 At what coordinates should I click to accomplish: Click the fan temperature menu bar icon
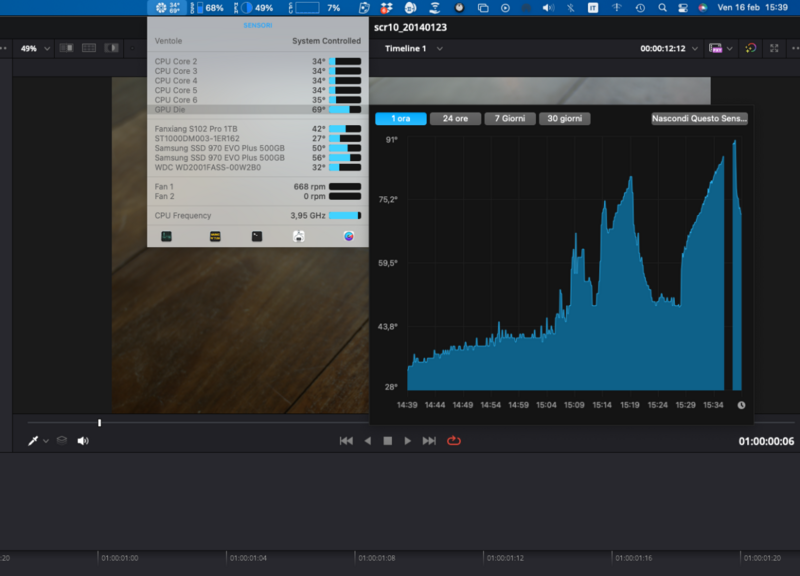[x=167, y=8]
